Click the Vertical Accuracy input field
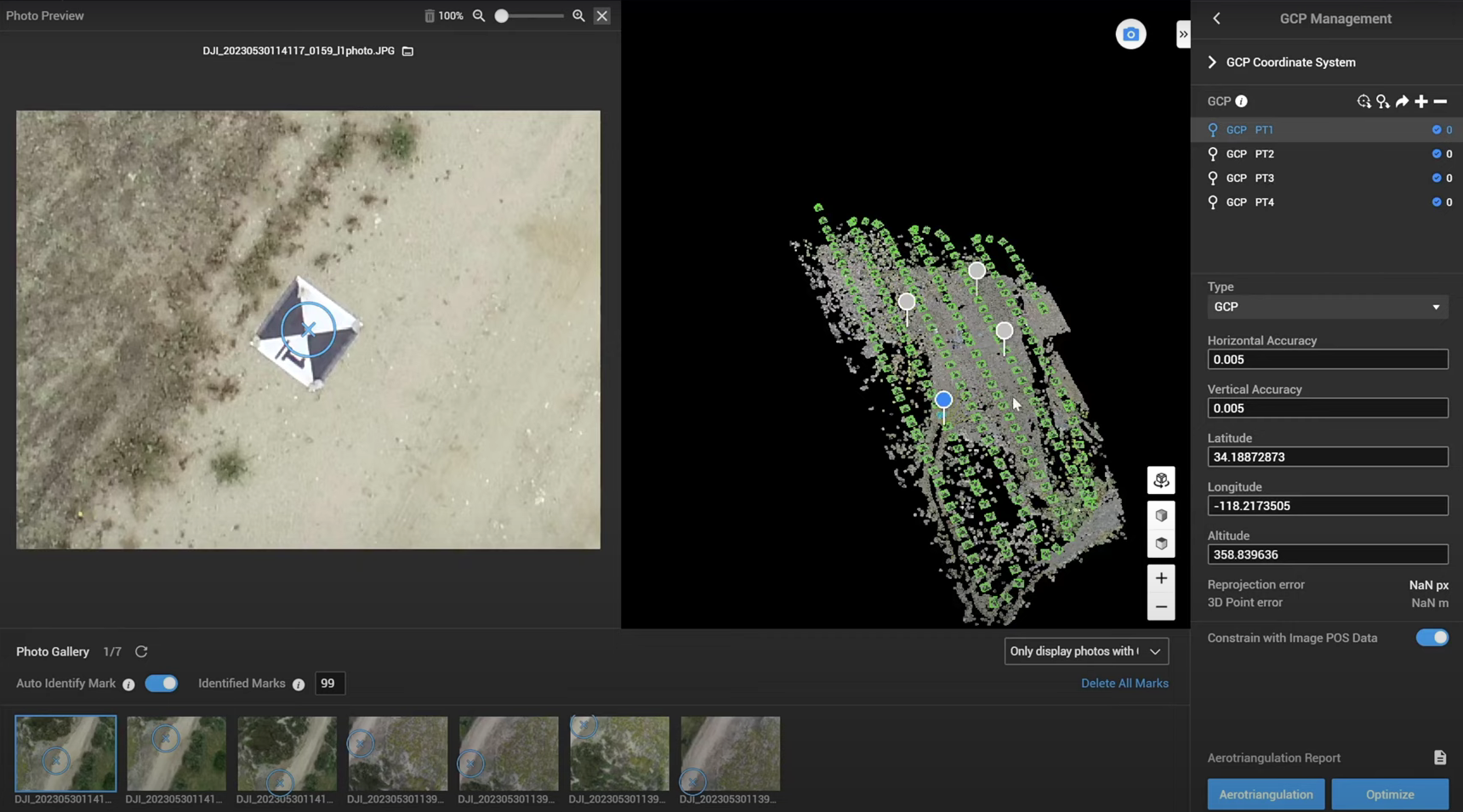 (x=1328, y=408)
